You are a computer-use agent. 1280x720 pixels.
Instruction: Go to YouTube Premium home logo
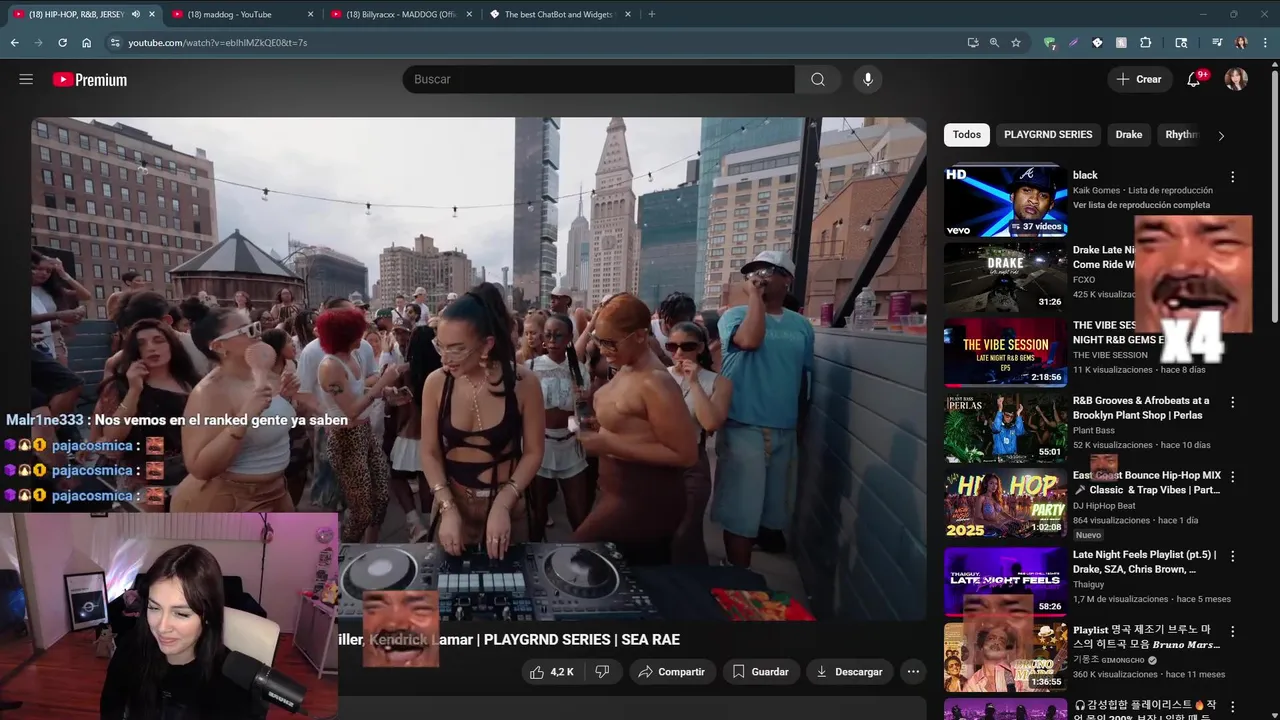tap(90, 79)
